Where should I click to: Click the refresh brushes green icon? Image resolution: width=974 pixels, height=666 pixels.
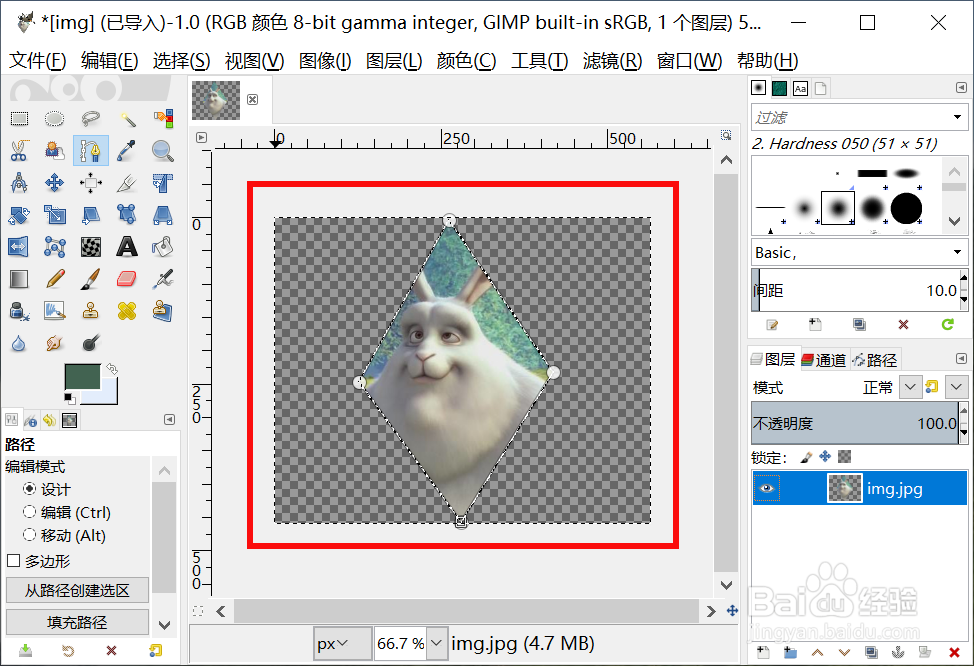click(x=947, y=324)
